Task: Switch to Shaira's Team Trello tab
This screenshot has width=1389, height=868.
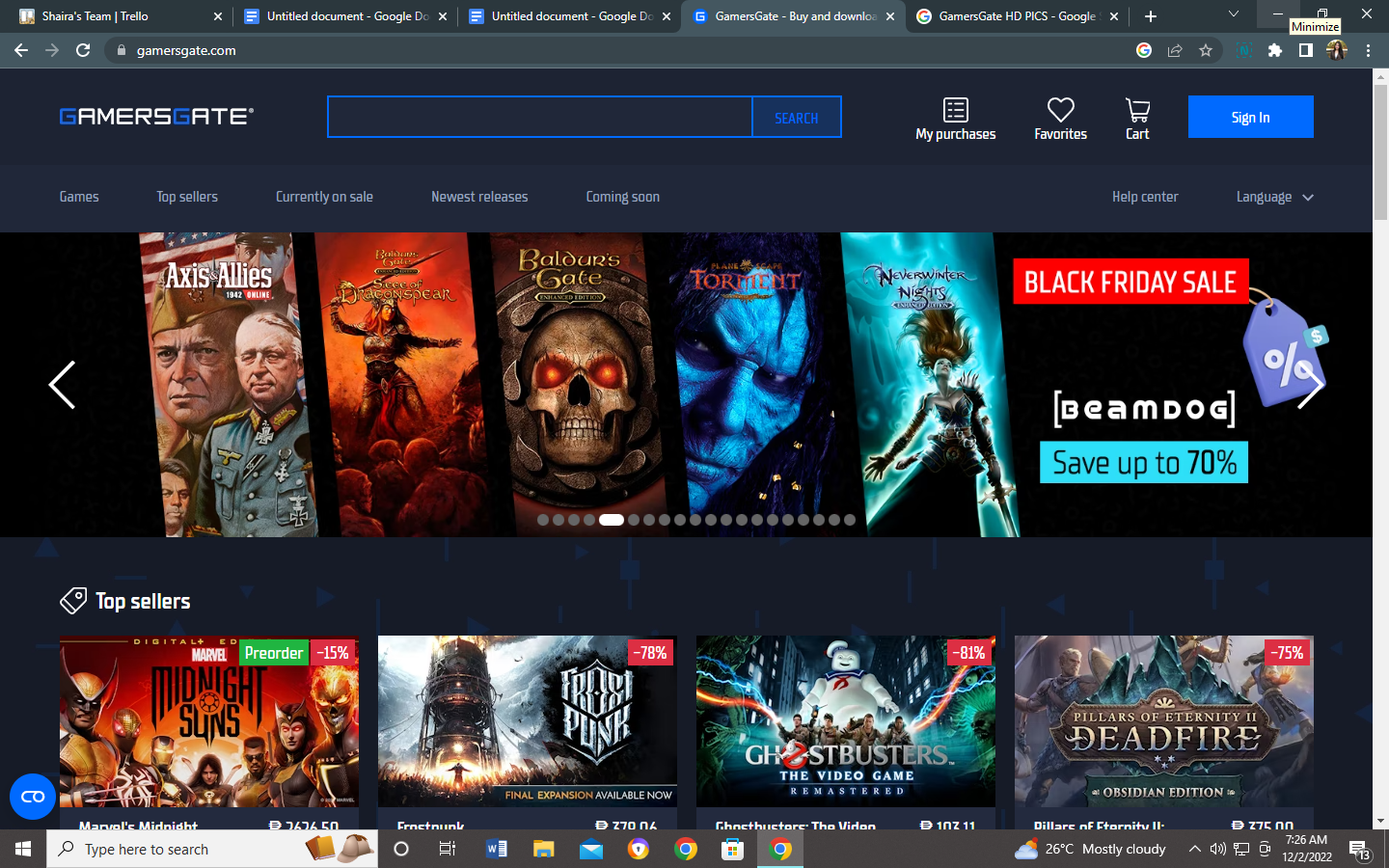Action: [121, 16]
